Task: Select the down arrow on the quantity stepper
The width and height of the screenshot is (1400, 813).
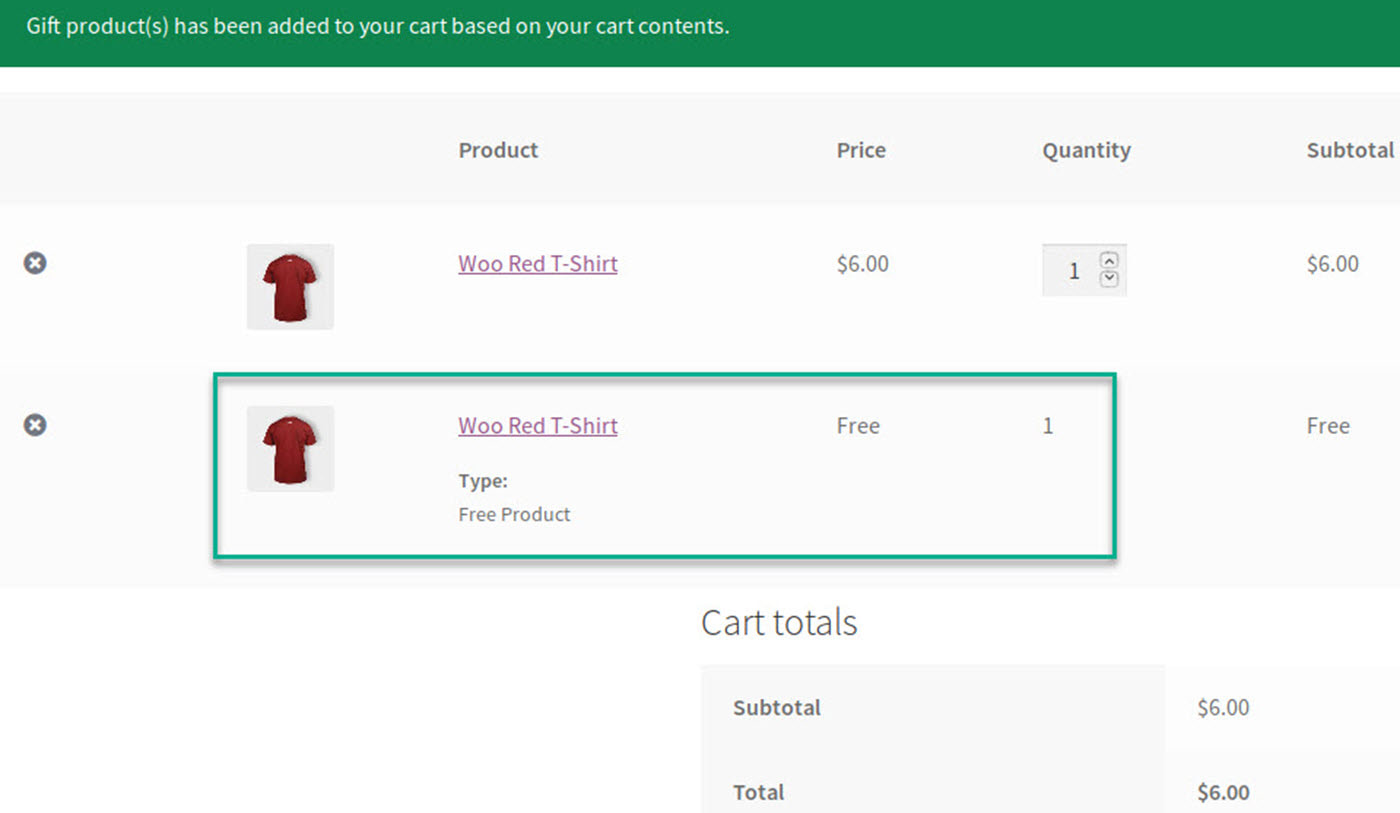Action: coord(1110,280)
